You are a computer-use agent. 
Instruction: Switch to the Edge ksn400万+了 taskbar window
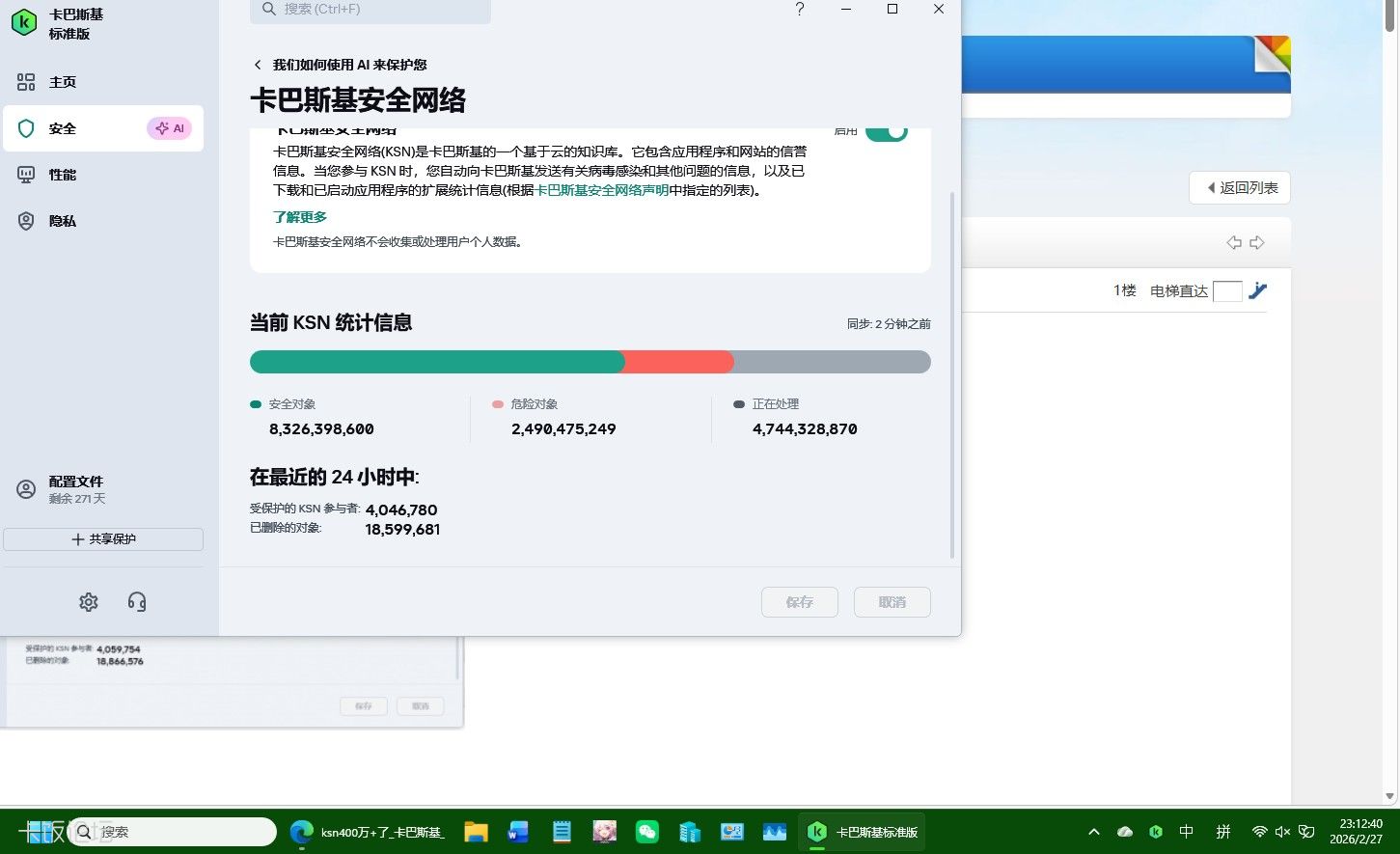coord(368,832)
